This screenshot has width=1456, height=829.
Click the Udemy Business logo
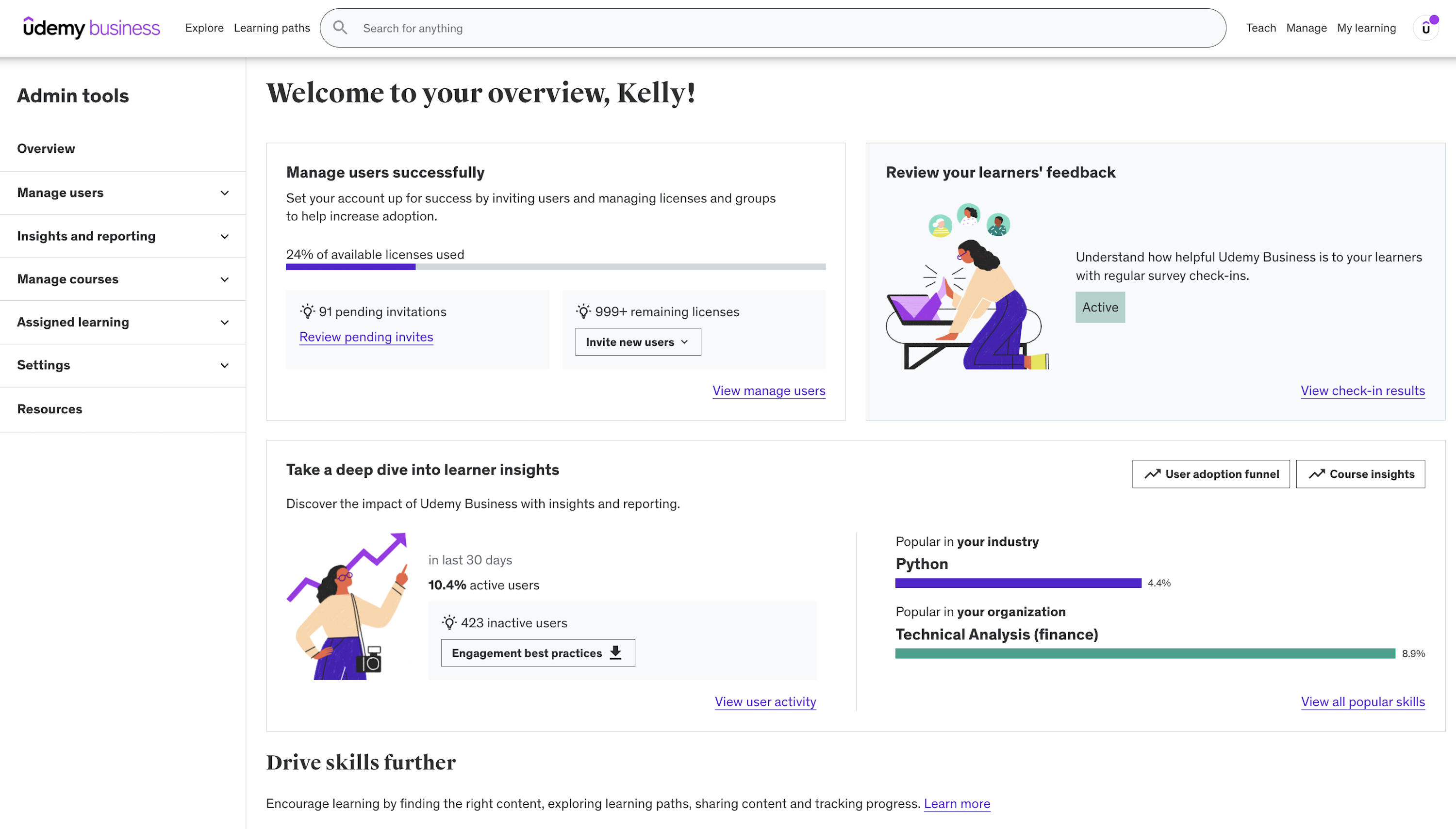click(91, 28)
